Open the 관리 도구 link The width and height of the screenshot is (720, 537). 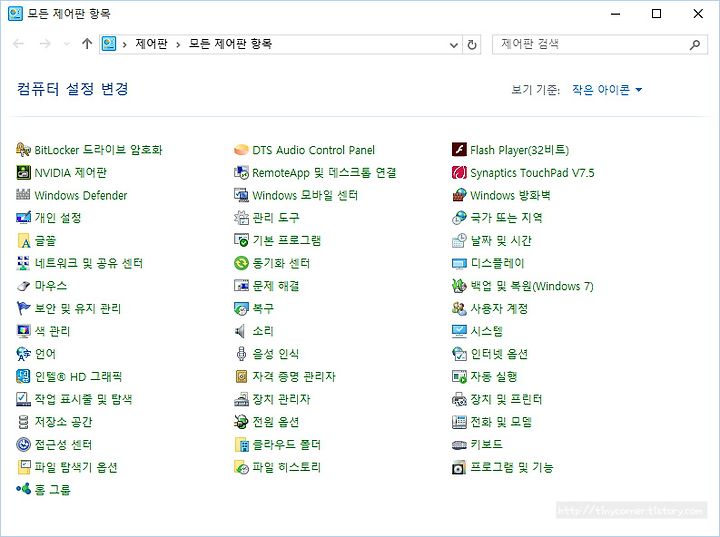point(276,218)
